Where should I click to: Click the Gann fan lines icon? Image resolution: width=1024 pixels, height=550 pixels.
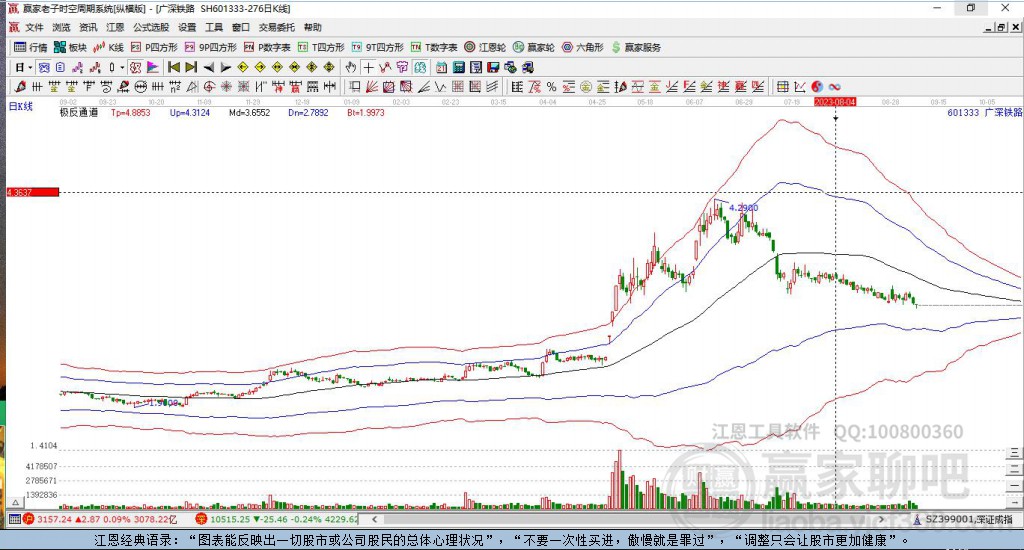coord(372,87)
